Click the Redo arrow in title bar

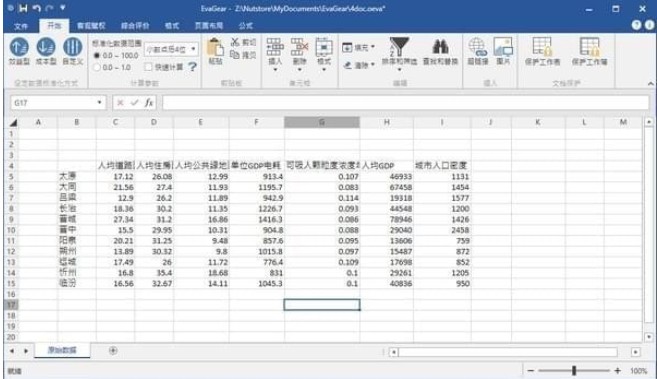(50, 8)
